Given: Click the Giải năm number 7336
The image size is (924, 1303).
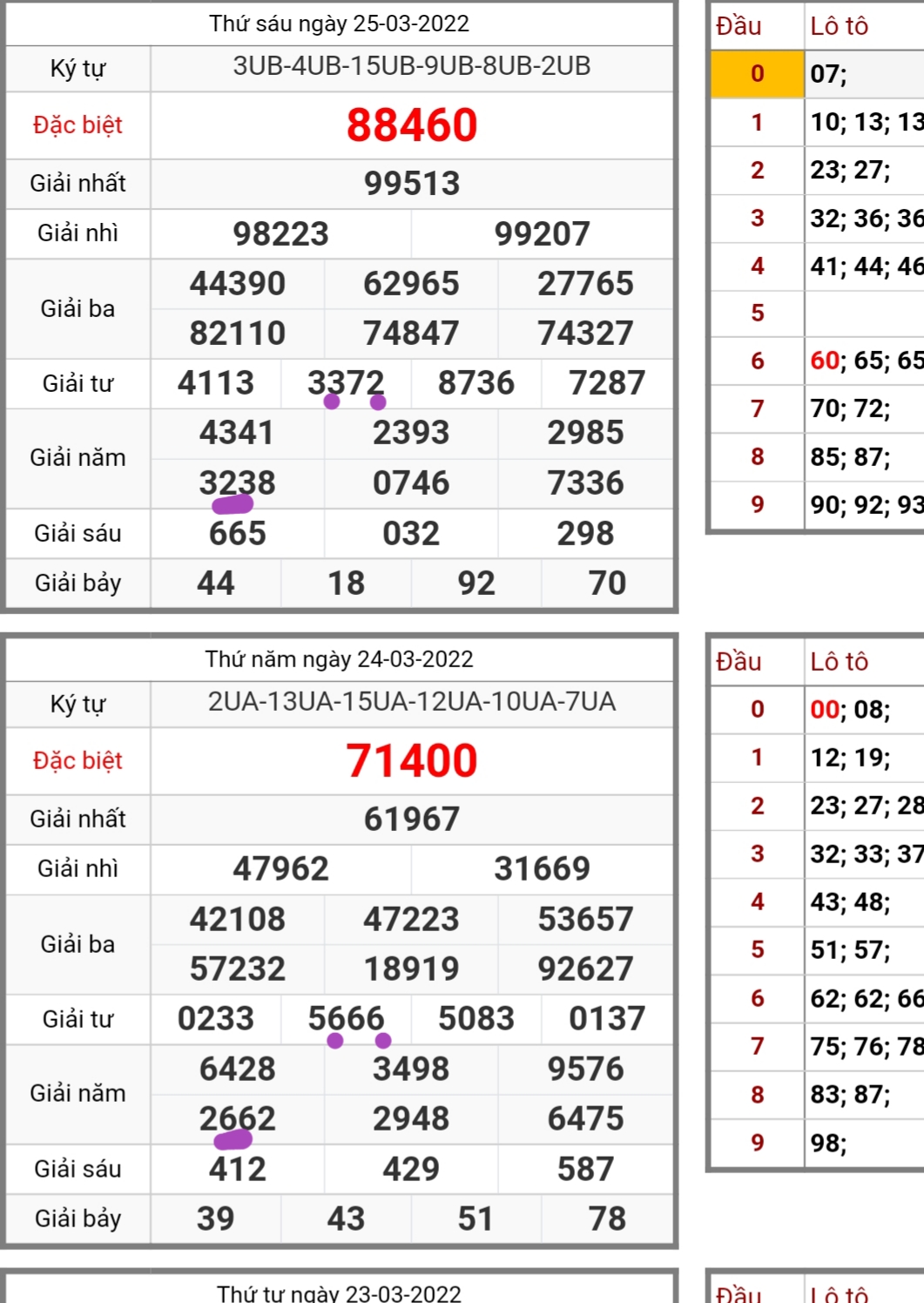Looking at the screenshot, I should pos(585,483).
